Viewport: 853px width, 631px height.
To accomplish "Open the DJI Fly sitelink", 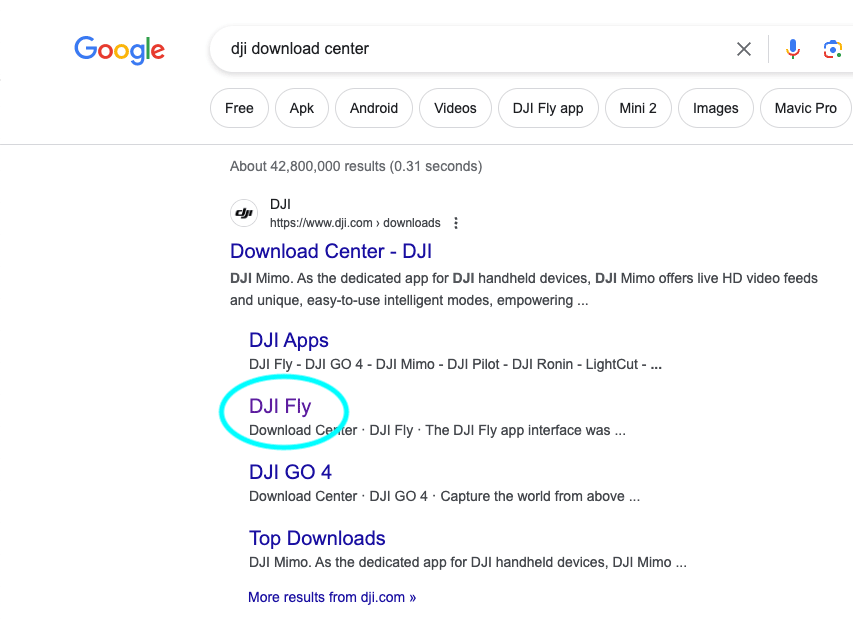I will coord(280,406).
